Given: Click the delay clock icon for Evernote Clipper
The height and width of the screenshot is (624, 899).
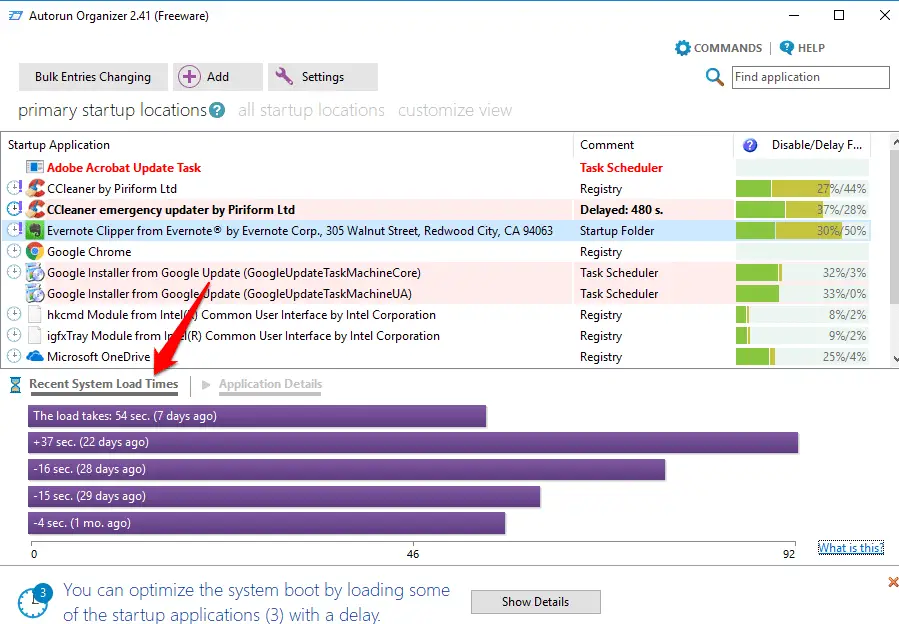Looking at the screenshot, I should [x=14, y=229].
